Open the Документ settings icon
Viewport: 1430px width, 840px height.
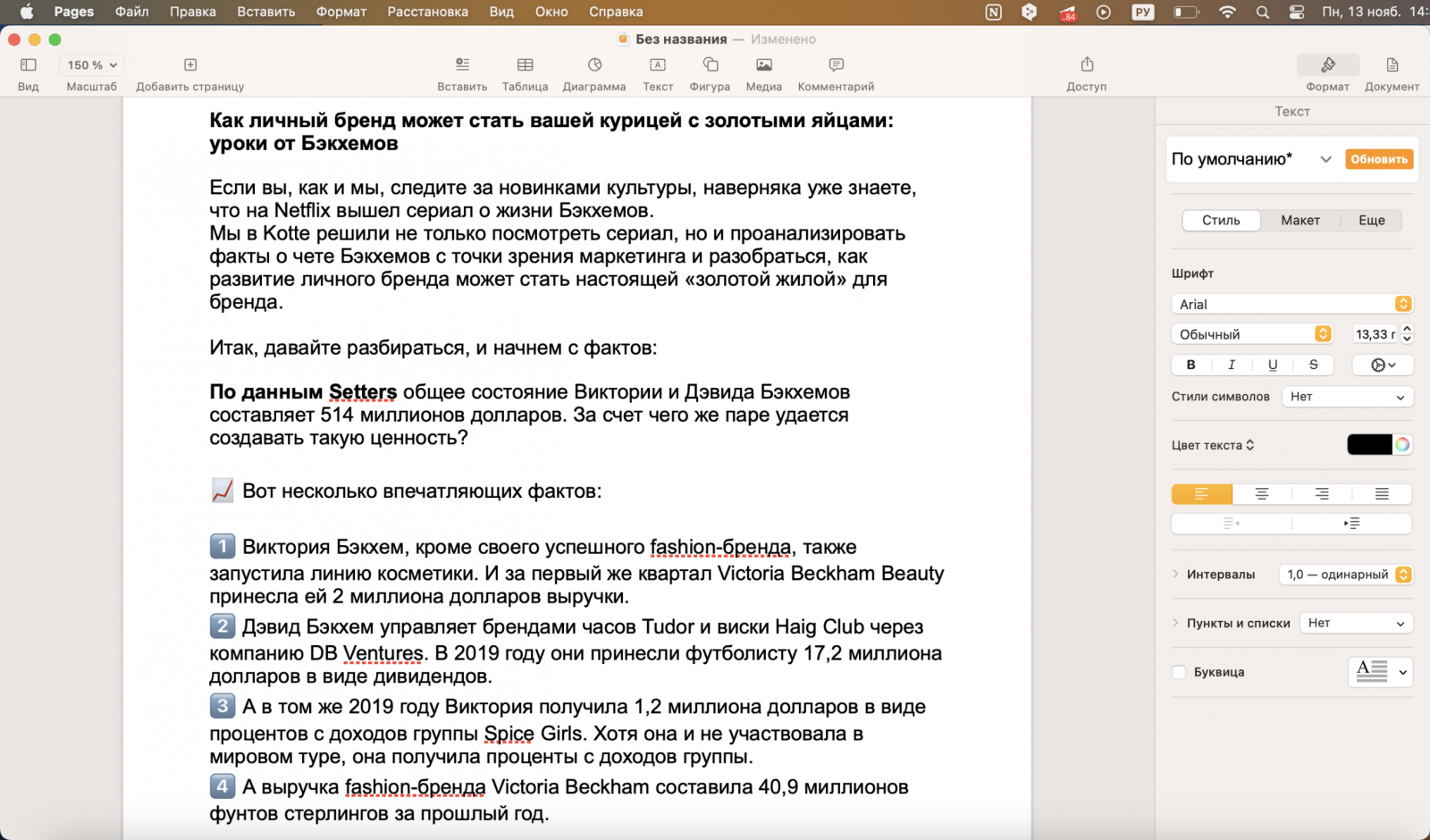tap(1392, 65)
